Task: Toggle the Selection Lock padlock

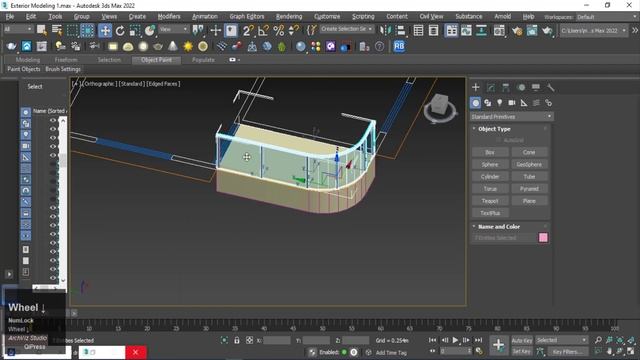Action: 237,340
